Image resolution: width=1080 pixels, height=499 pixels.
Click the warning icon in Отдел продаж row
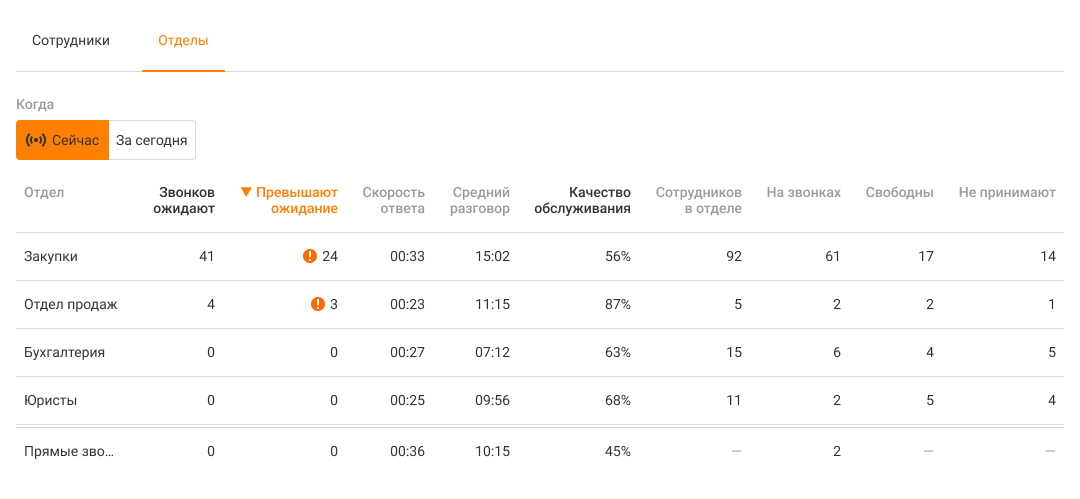[x=318, y=304]
